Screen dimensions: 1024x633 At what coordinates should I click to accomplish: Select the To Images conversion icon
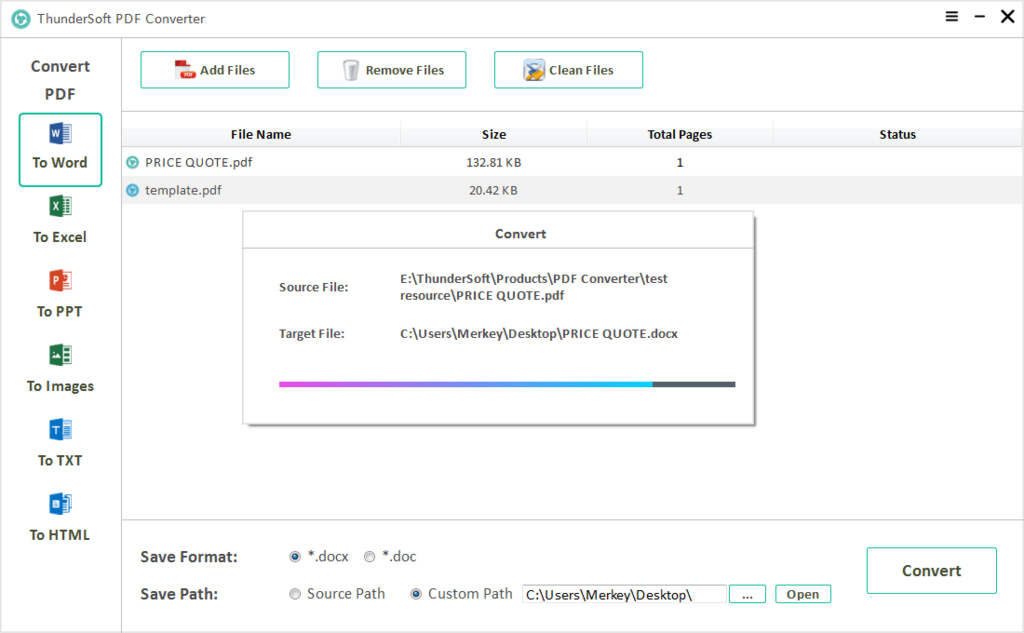pos(60,355)
